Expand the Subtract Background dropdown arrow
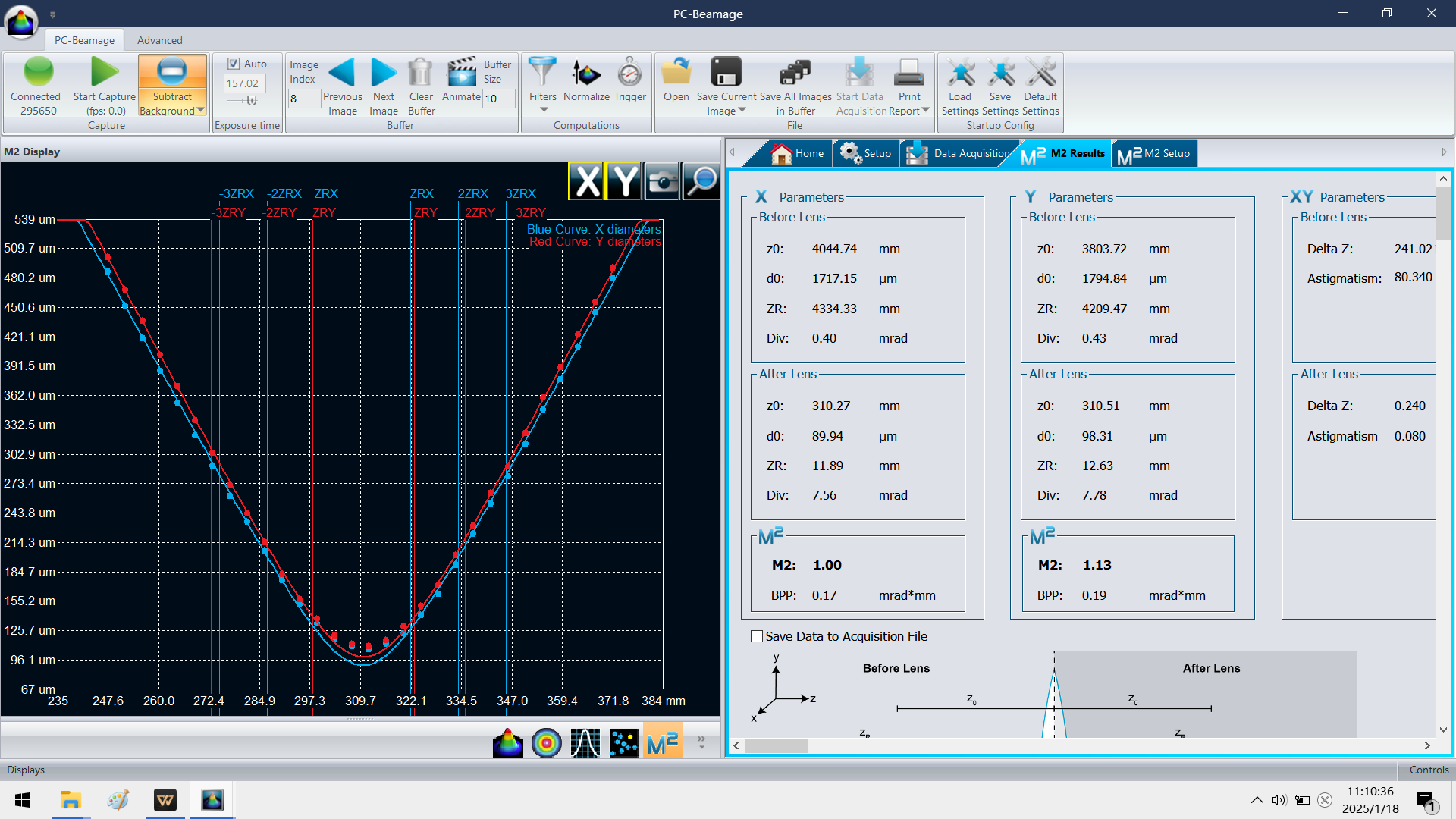The width and height of the screenshot is (1456, 819). tap(201, 111)
